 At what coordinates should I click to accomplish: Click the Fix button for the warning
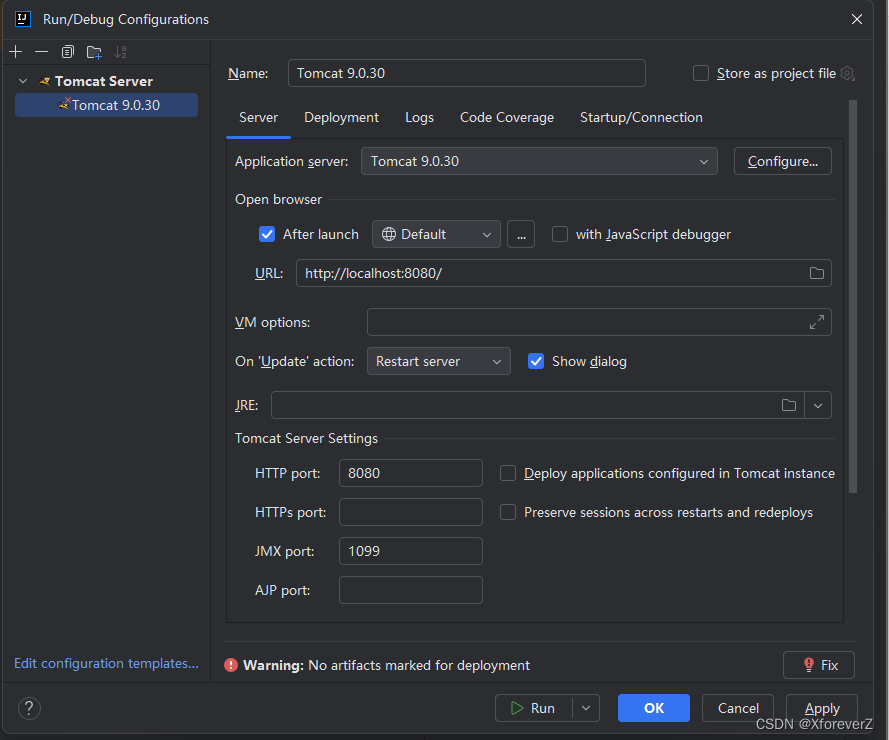(819, 665)
